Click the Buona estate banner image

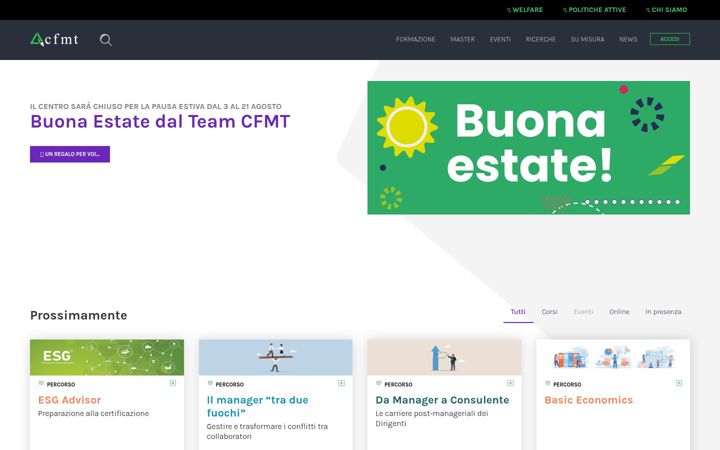click(529, 147)
